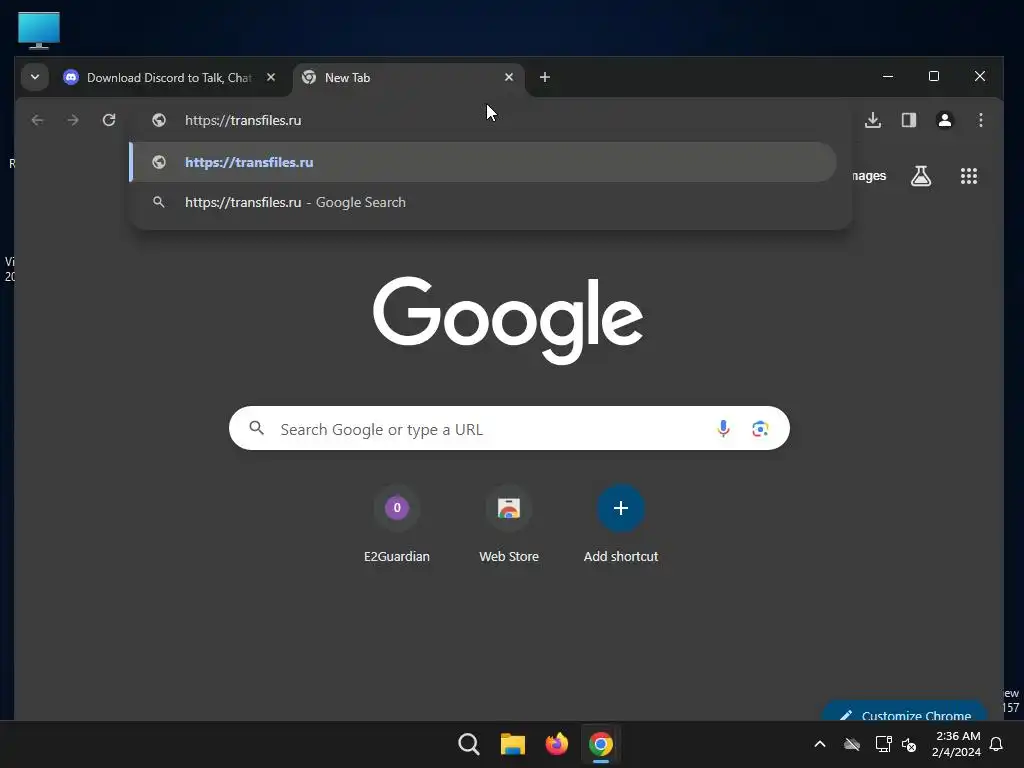Open the network status tray icon

pyautogui.click(x=883, y=744)
